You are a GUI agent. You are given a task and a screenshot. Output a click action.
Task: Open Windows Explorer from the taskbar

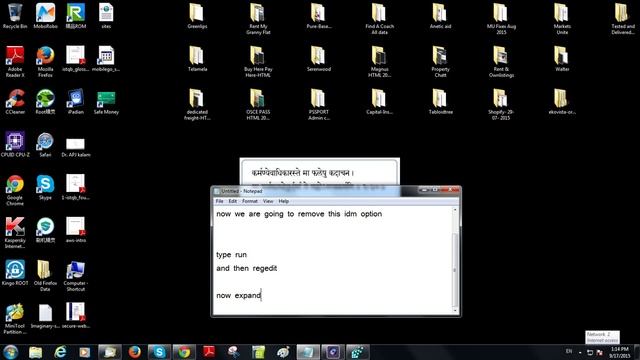36,352
